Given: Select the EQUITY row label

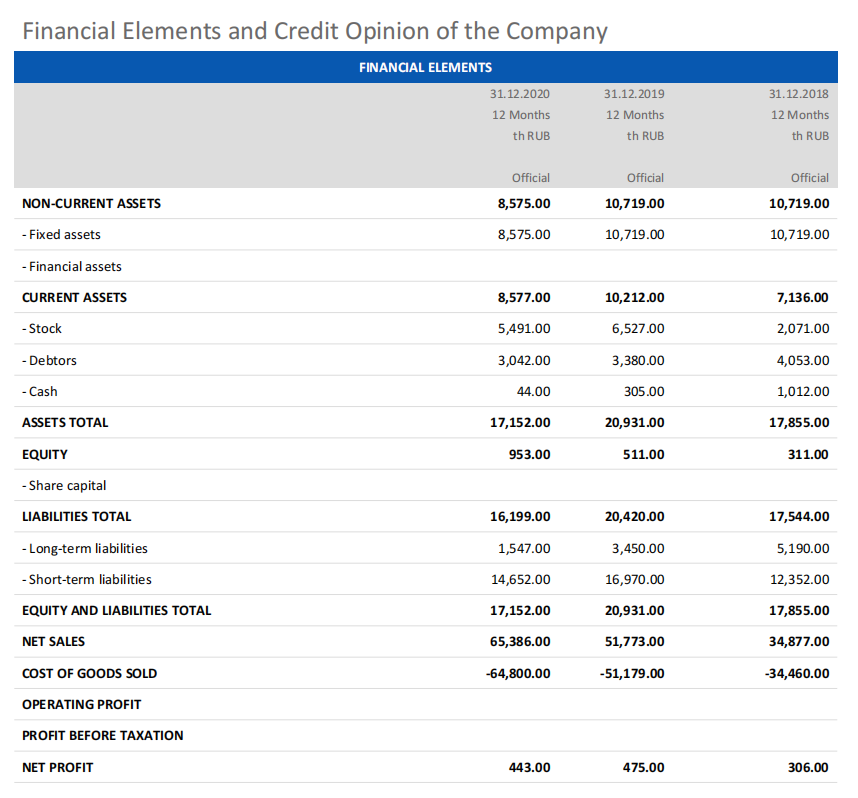Looking at the screenshot, I should point(45,455).
